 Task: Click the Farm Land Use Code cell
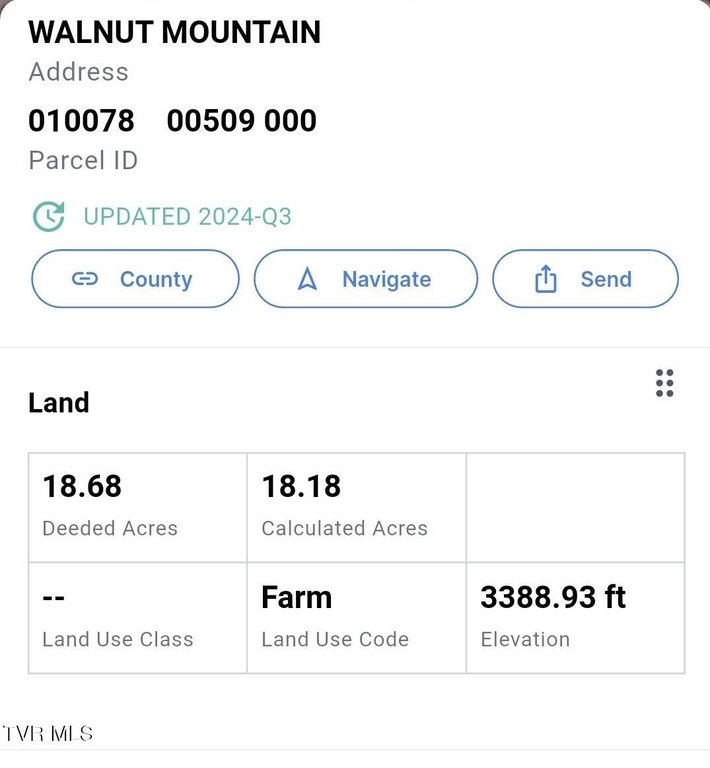(x=356, y=617)
